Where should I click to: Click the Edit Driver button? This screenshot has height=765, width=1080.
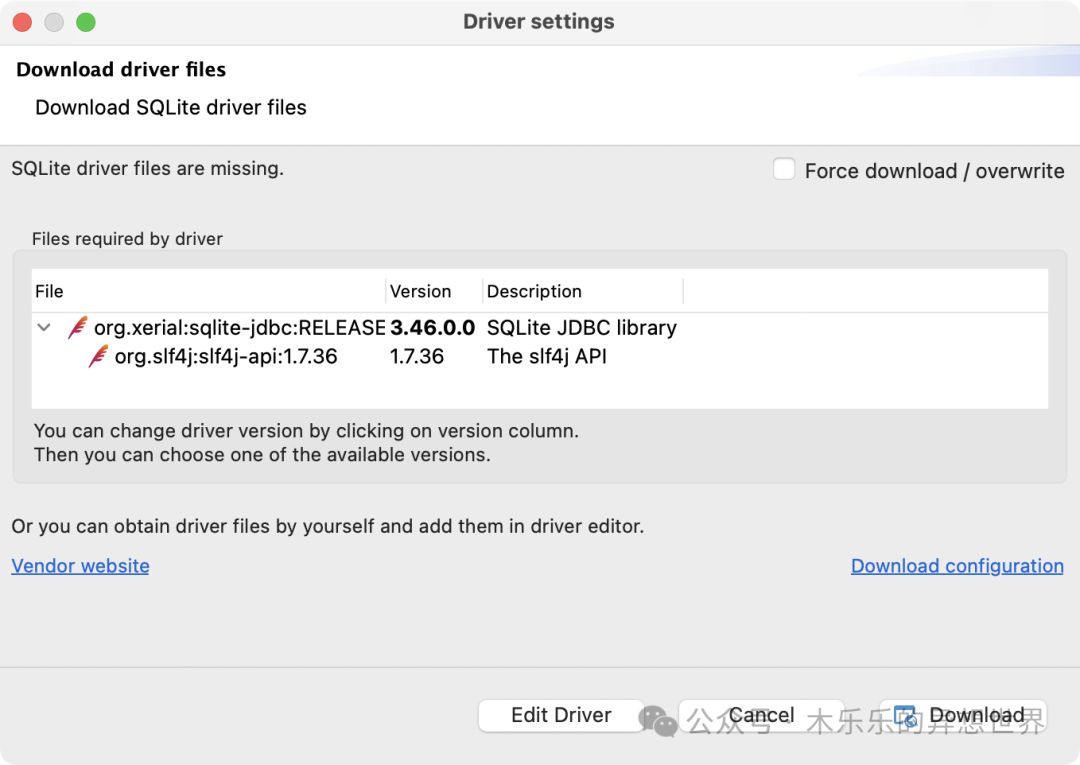[x=561, y=715]
